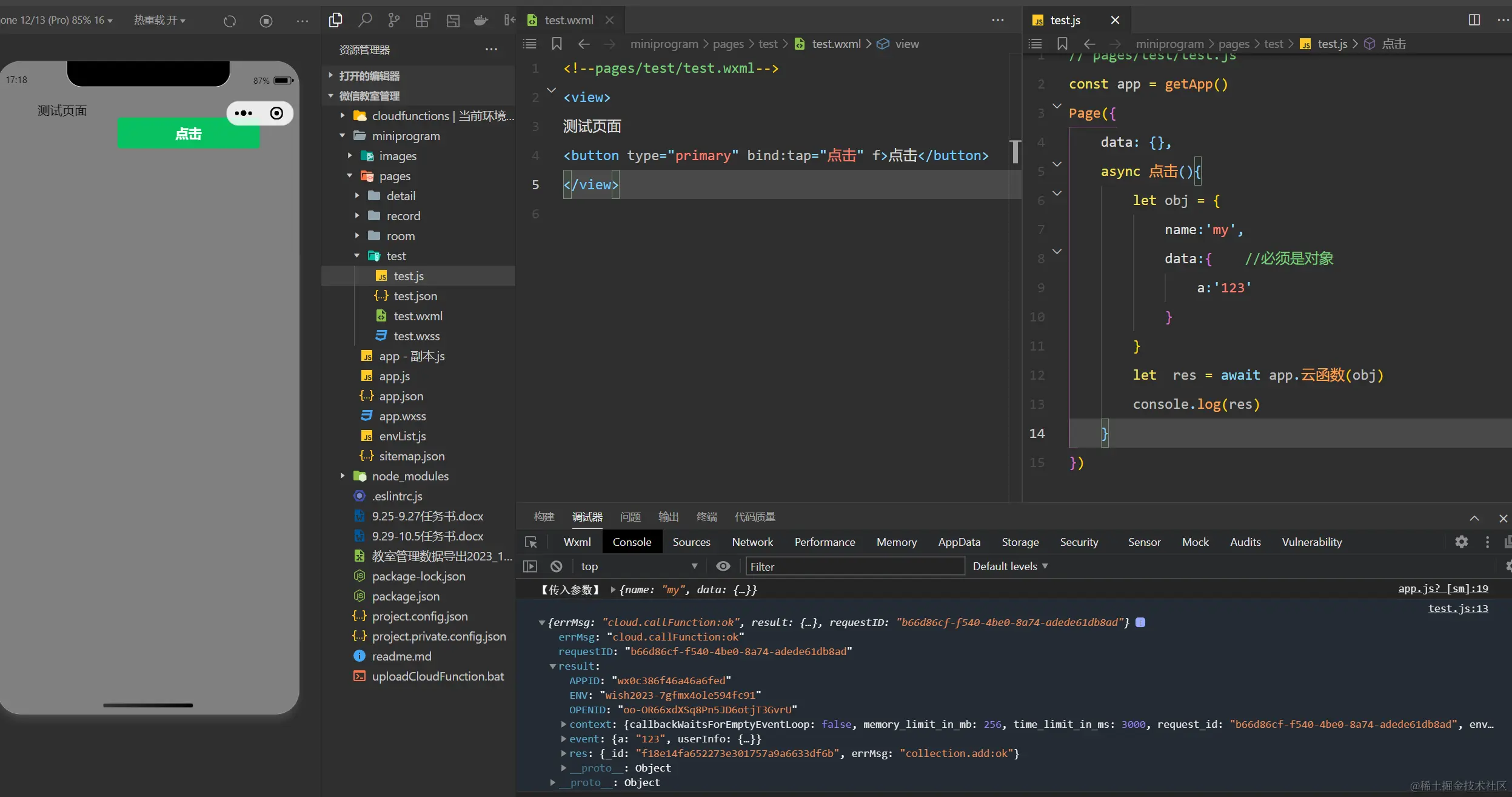Open the test.js:13 source link

[x=1457, y=608]
